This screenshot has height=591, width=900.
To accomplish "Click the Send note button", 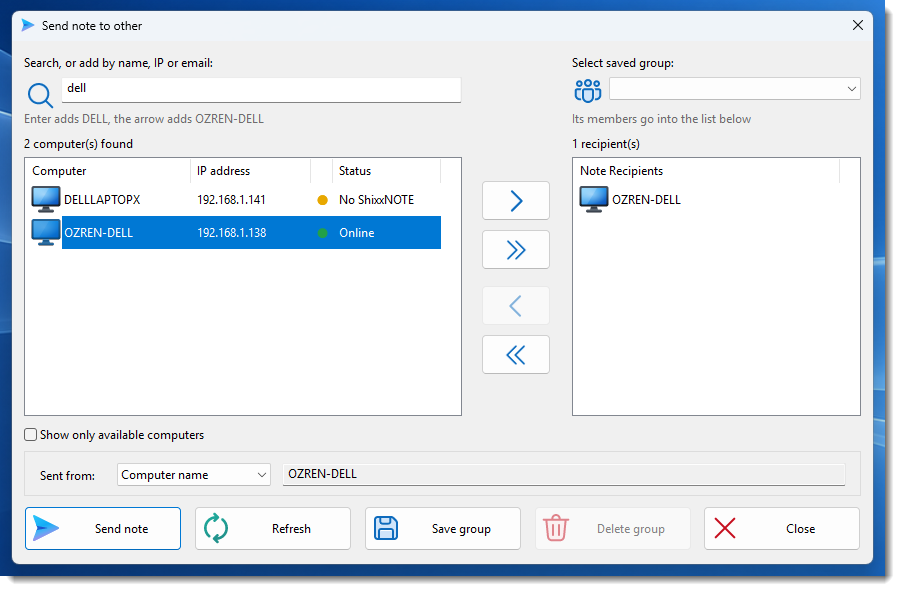I will 103,528.
